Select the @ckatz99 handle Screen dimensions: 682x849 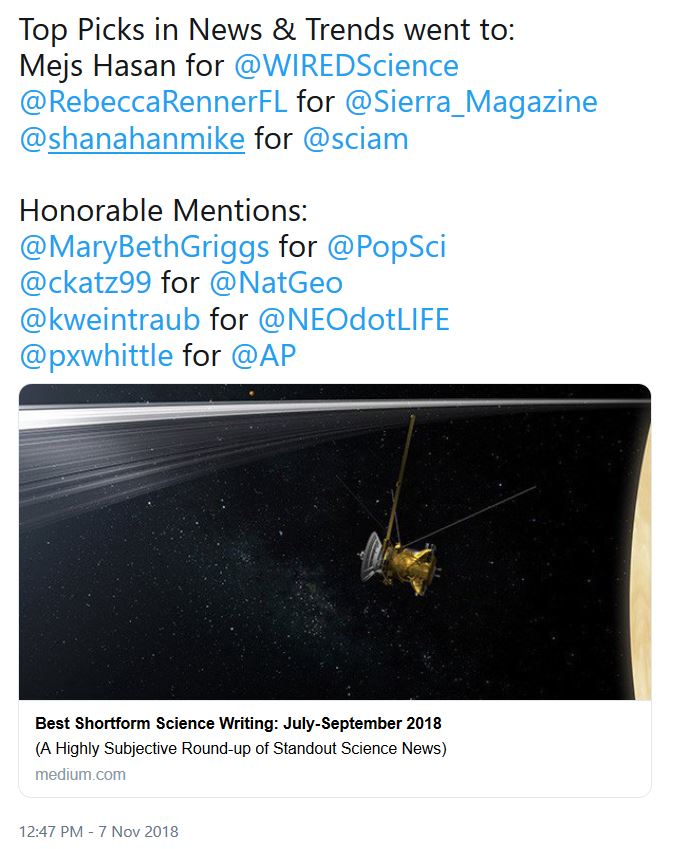(85, 283)
